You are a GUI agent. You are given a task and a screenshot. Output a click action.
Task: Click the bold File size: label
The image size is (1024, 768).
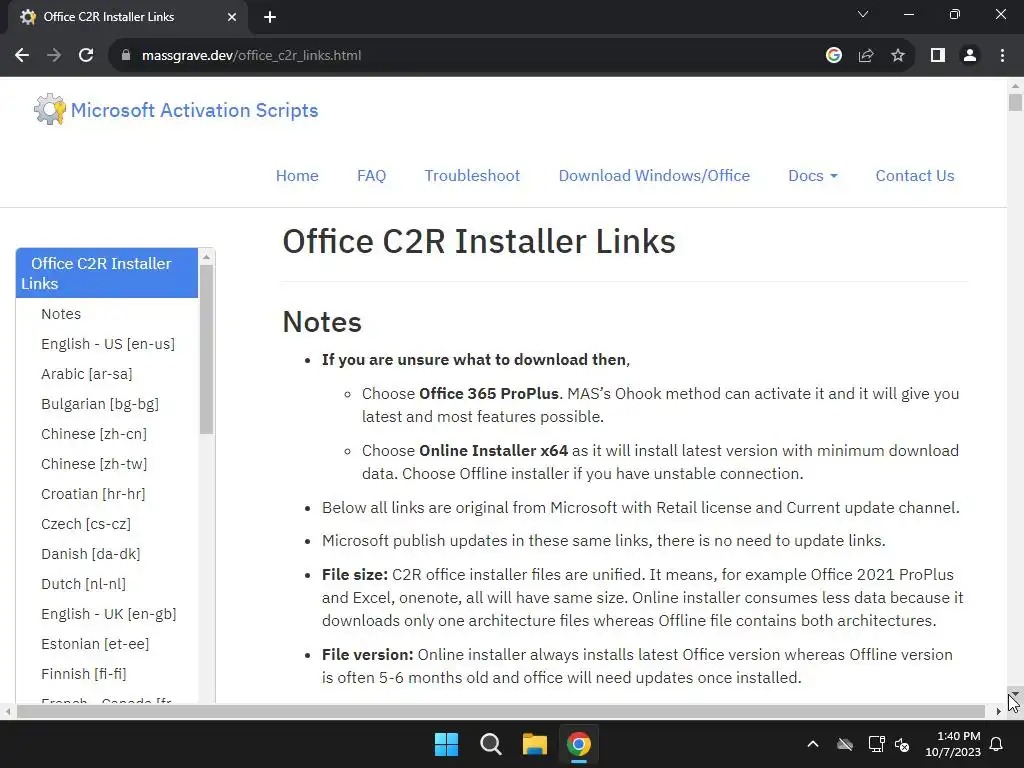click(x=355, y=575)
